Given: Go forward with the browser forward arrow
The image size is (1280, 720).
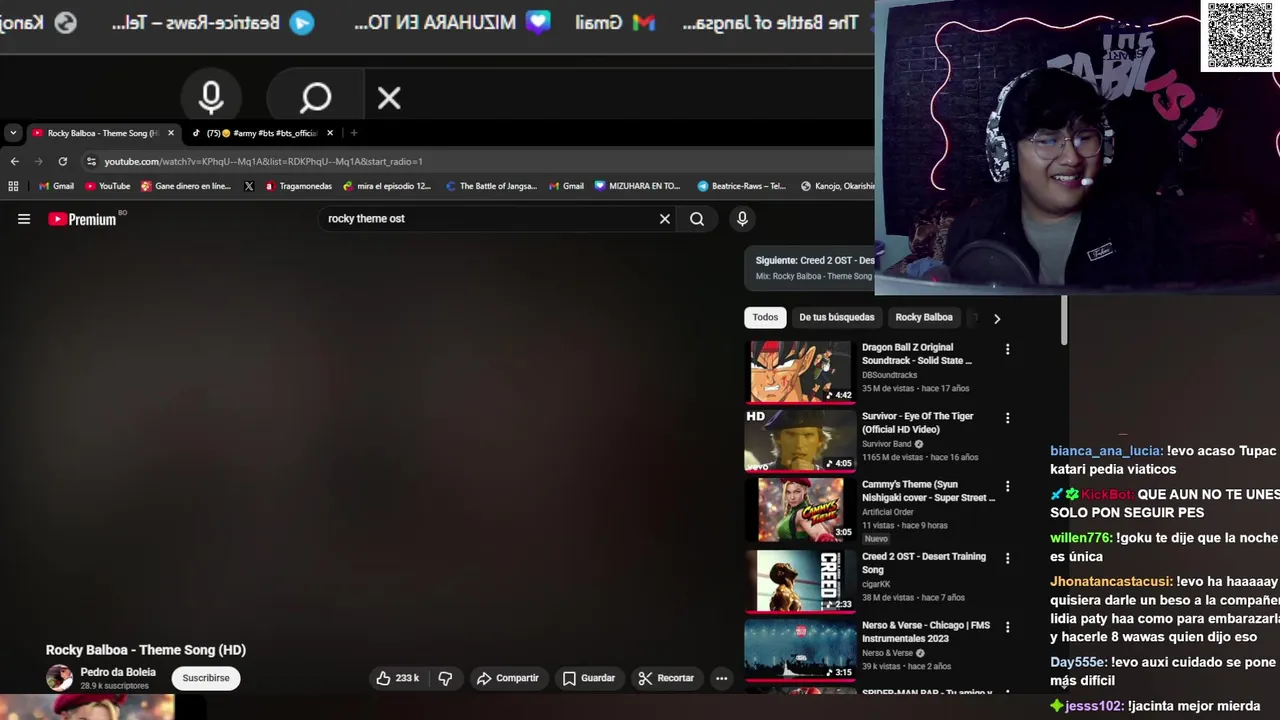Looking at the screenshot, I should coord(38,161).
